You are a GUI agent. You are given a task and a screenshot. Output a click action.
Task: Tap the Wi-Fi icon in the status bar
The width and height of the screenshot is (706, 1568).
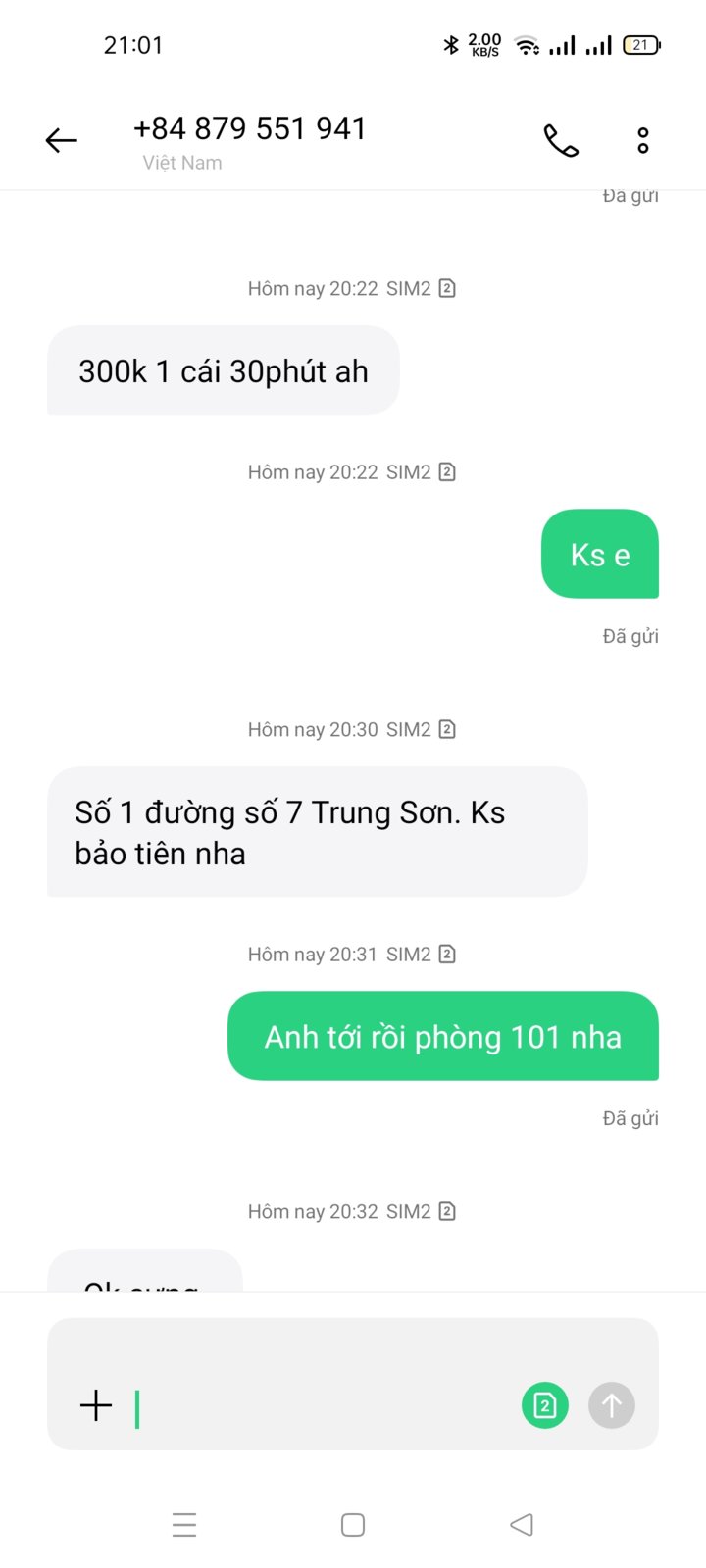528,45
